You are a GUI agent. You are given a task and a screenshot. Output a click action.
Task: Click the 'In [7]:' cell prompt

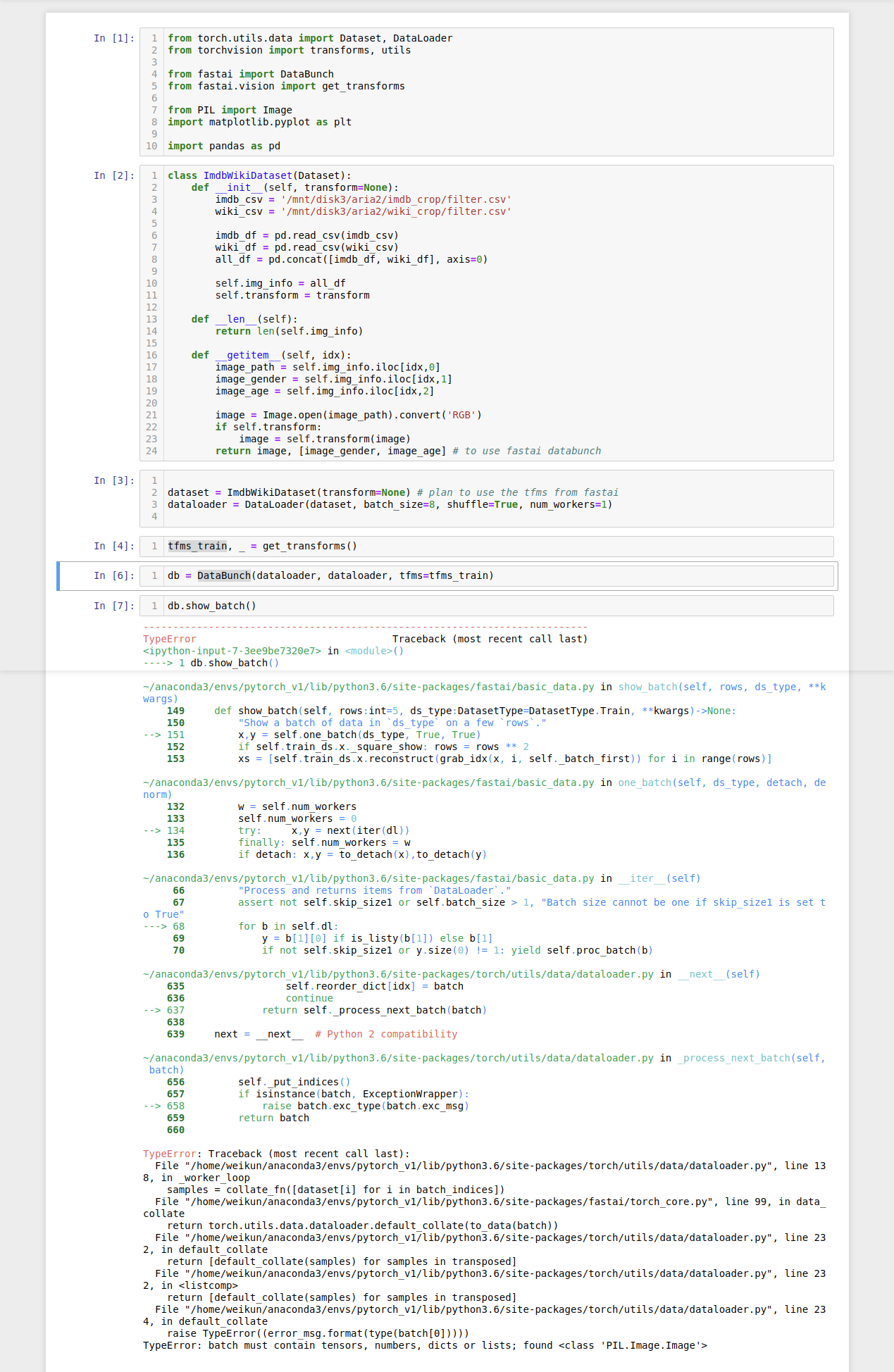coord(113,606)
